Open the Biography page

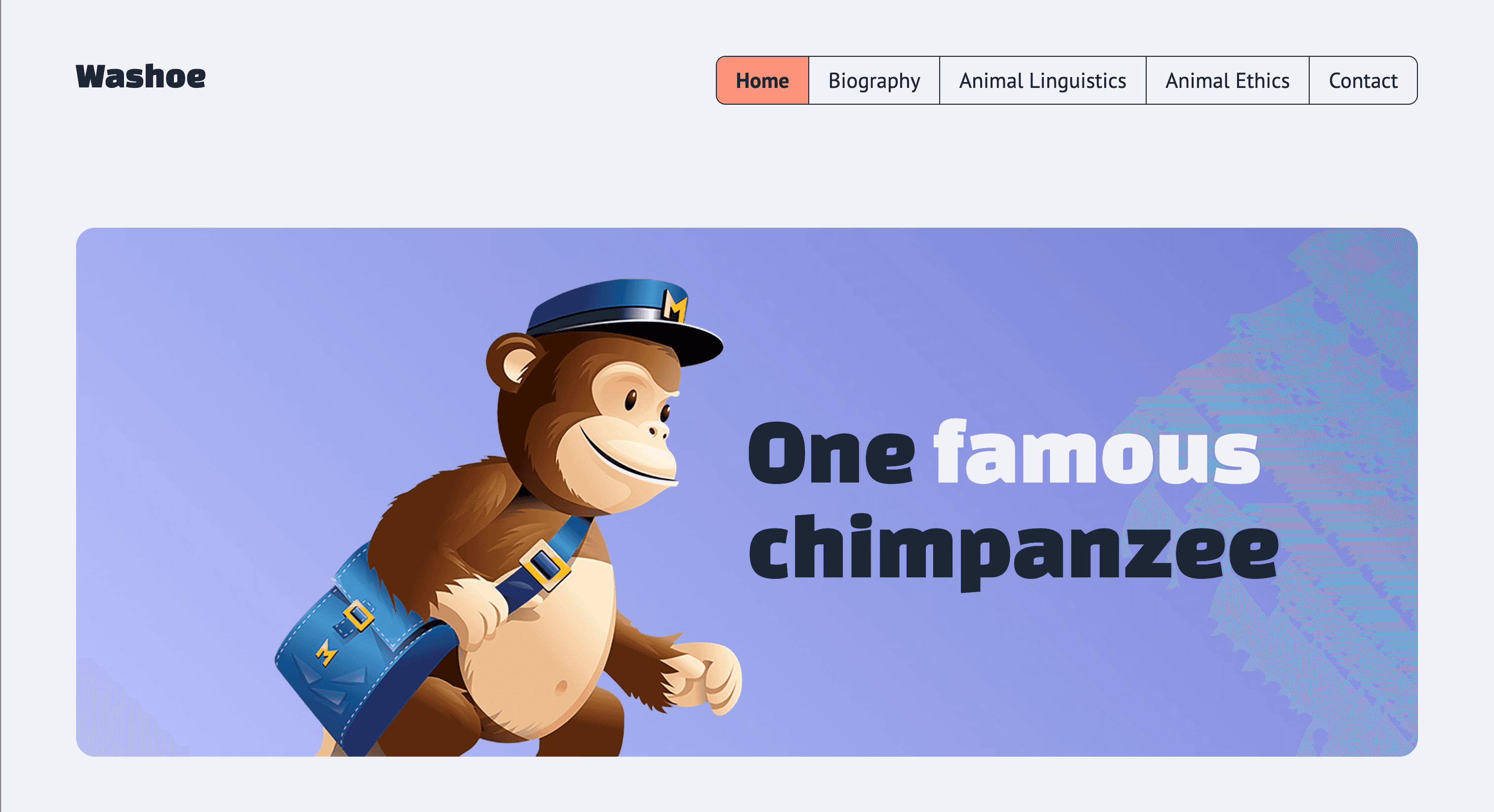[874, 81]
